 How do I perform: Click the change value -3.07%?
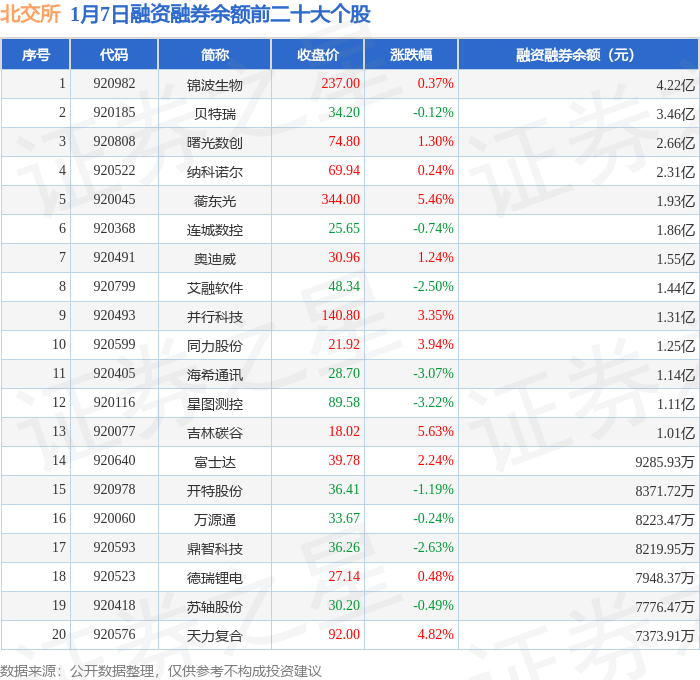(x=433, y=374)
